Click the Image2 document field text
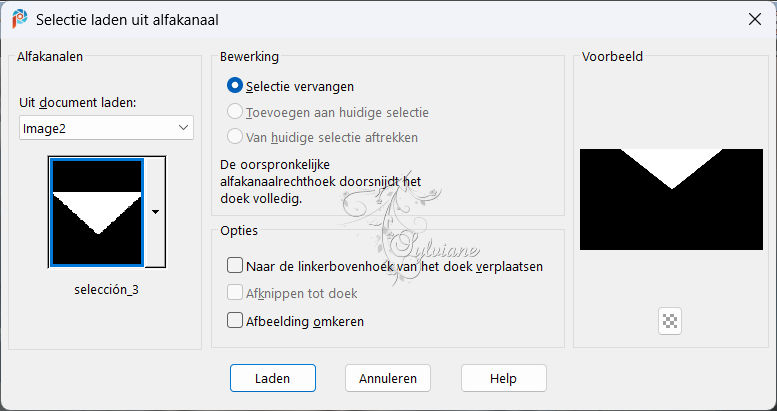The height and width of the screenshot is (411, 777). pyautogui.click(x=45, y=129)
